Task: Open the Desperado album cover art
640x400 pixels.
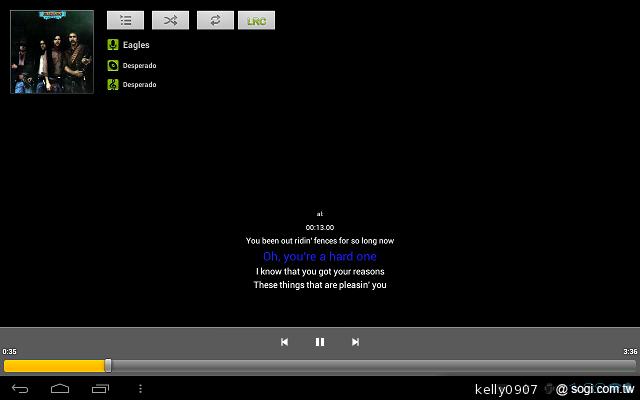Action: [52, 52]
